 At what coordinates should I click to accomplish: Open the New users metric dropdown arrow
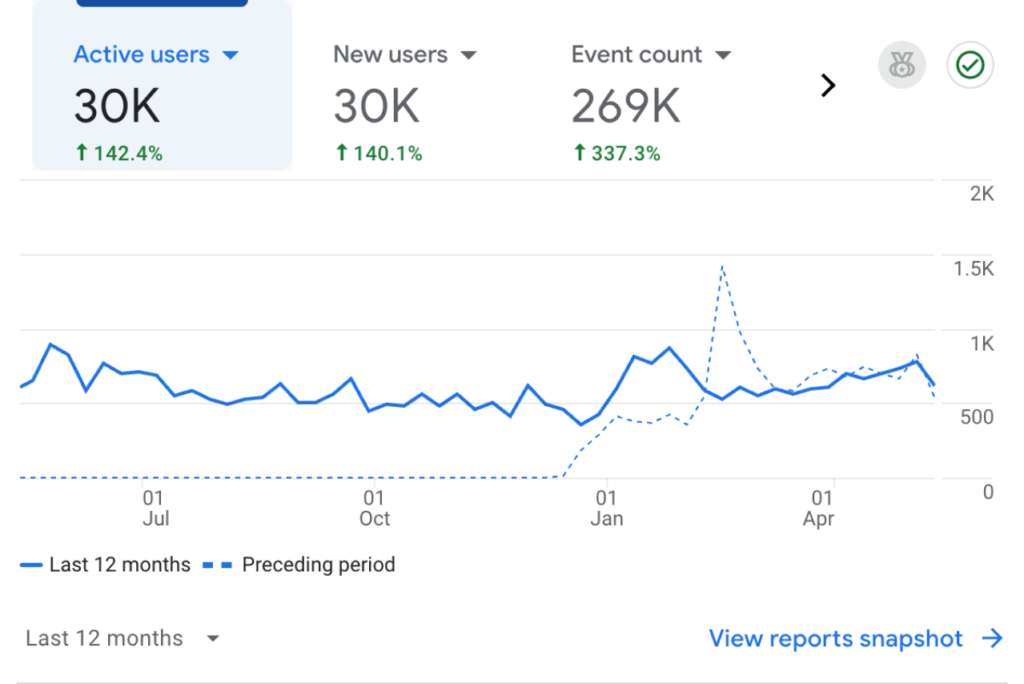pyautogui.click(x=468, y=55)
